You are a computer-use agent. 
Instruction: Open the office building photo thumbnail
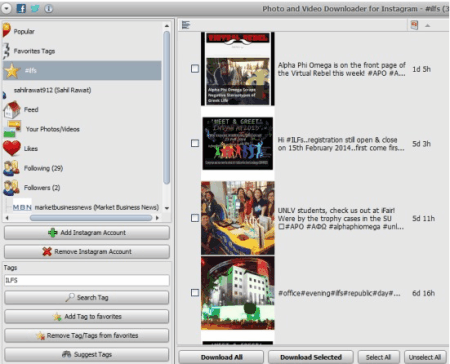click(x=238, y=293)
